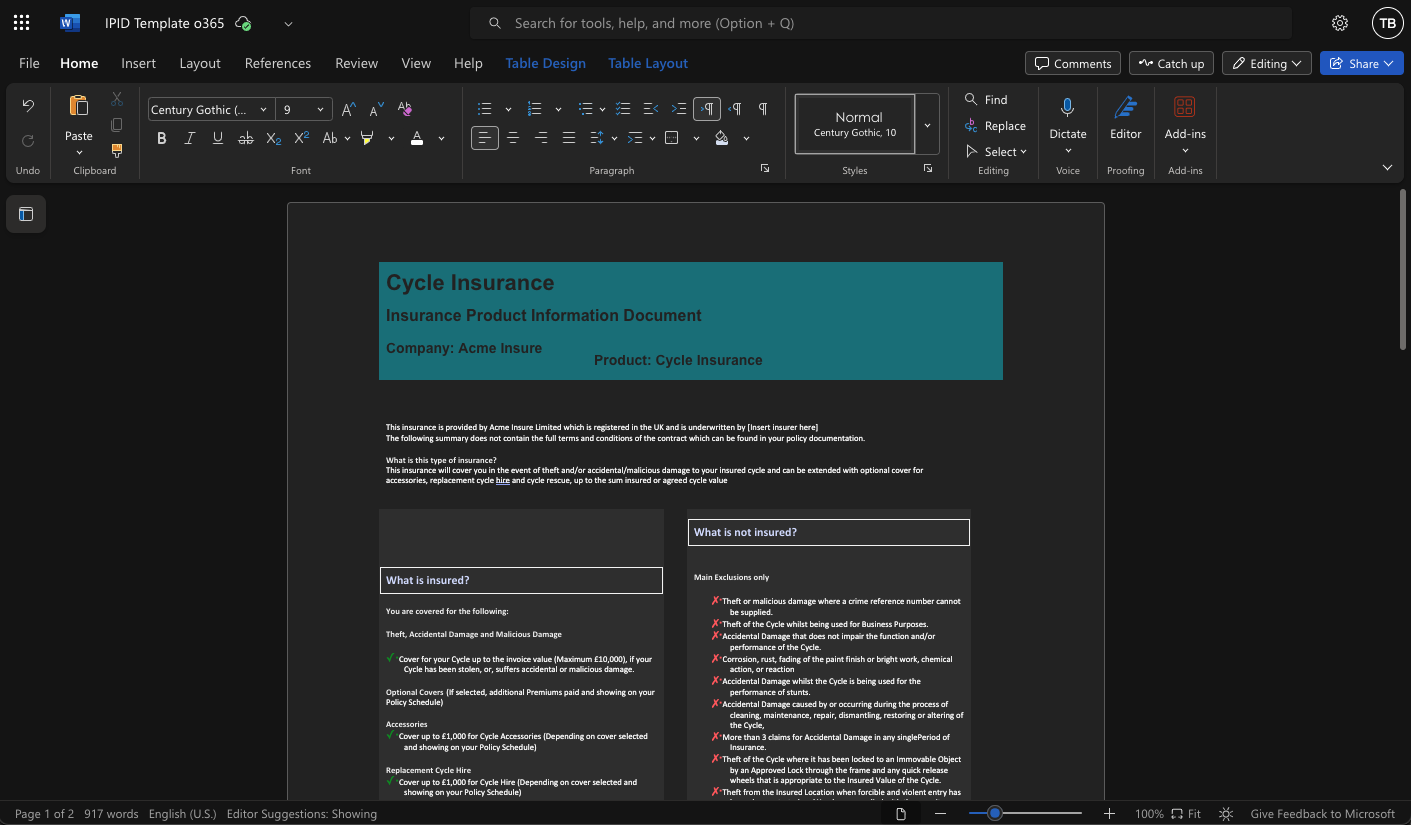Click the Numbering list icon

tap(535, 108)
